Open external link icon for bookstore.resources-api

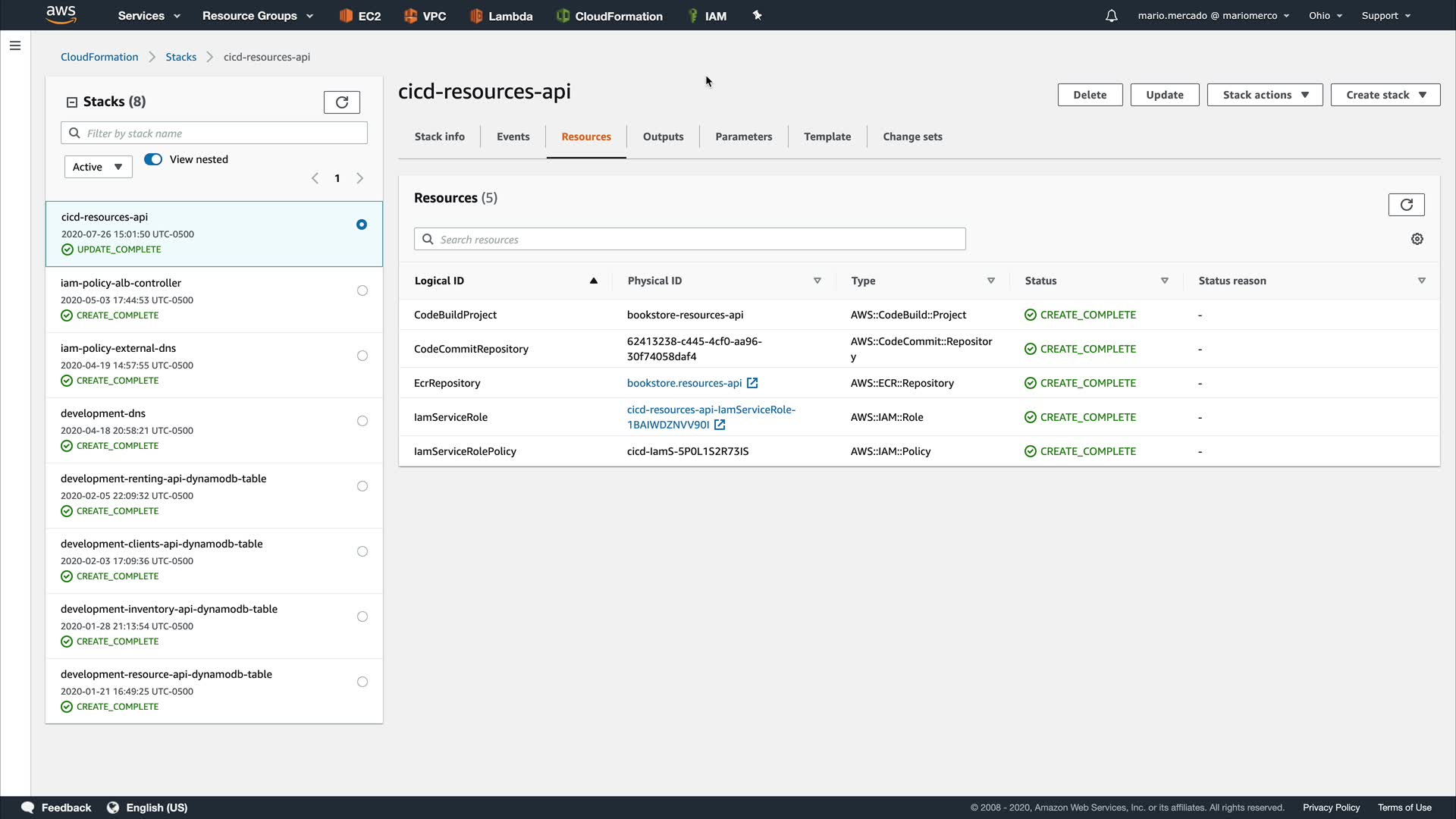pos(752,384)
